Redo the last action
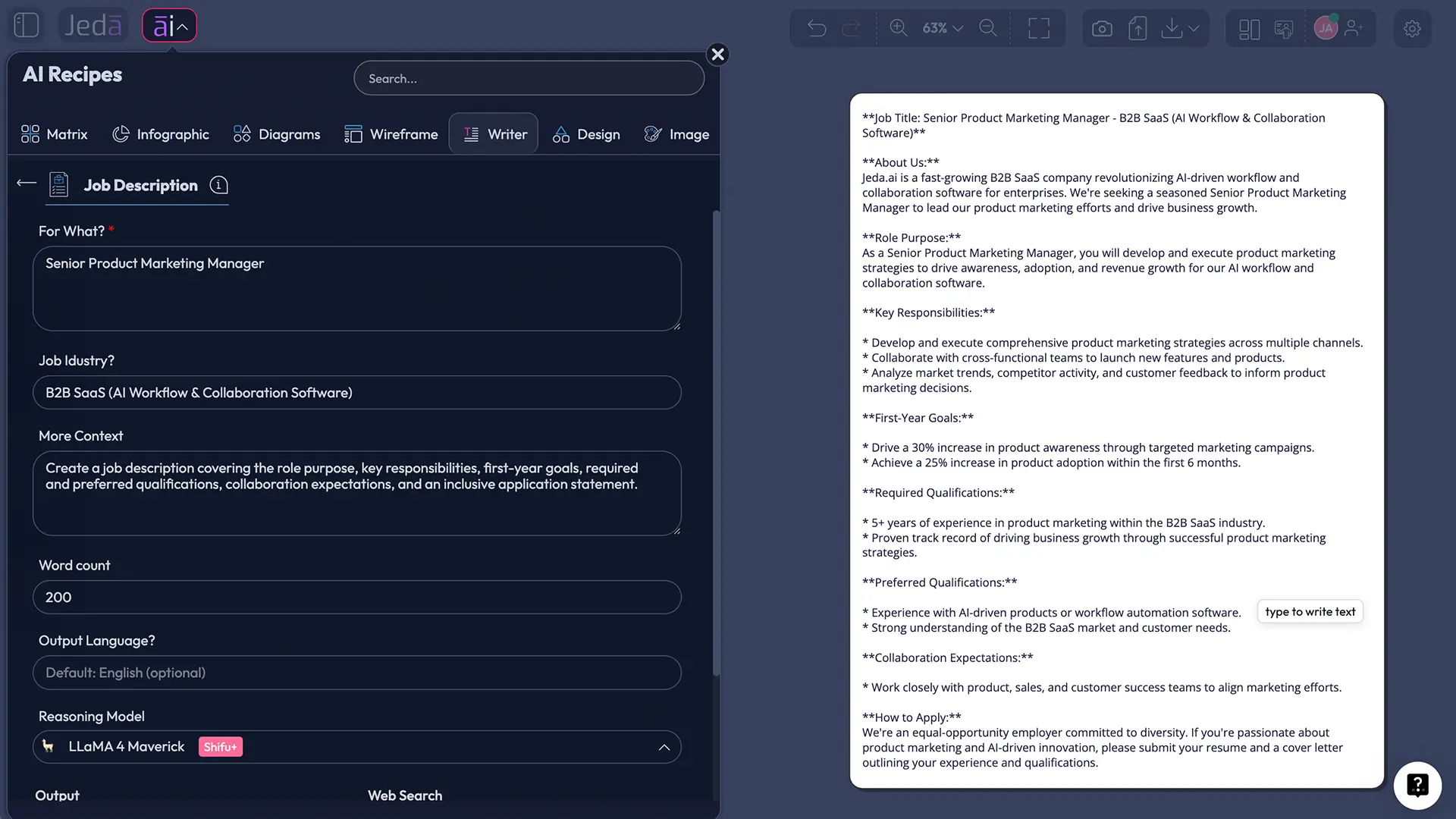The height and width of the screenshot is (819, 1456). (x=852, y=28)
